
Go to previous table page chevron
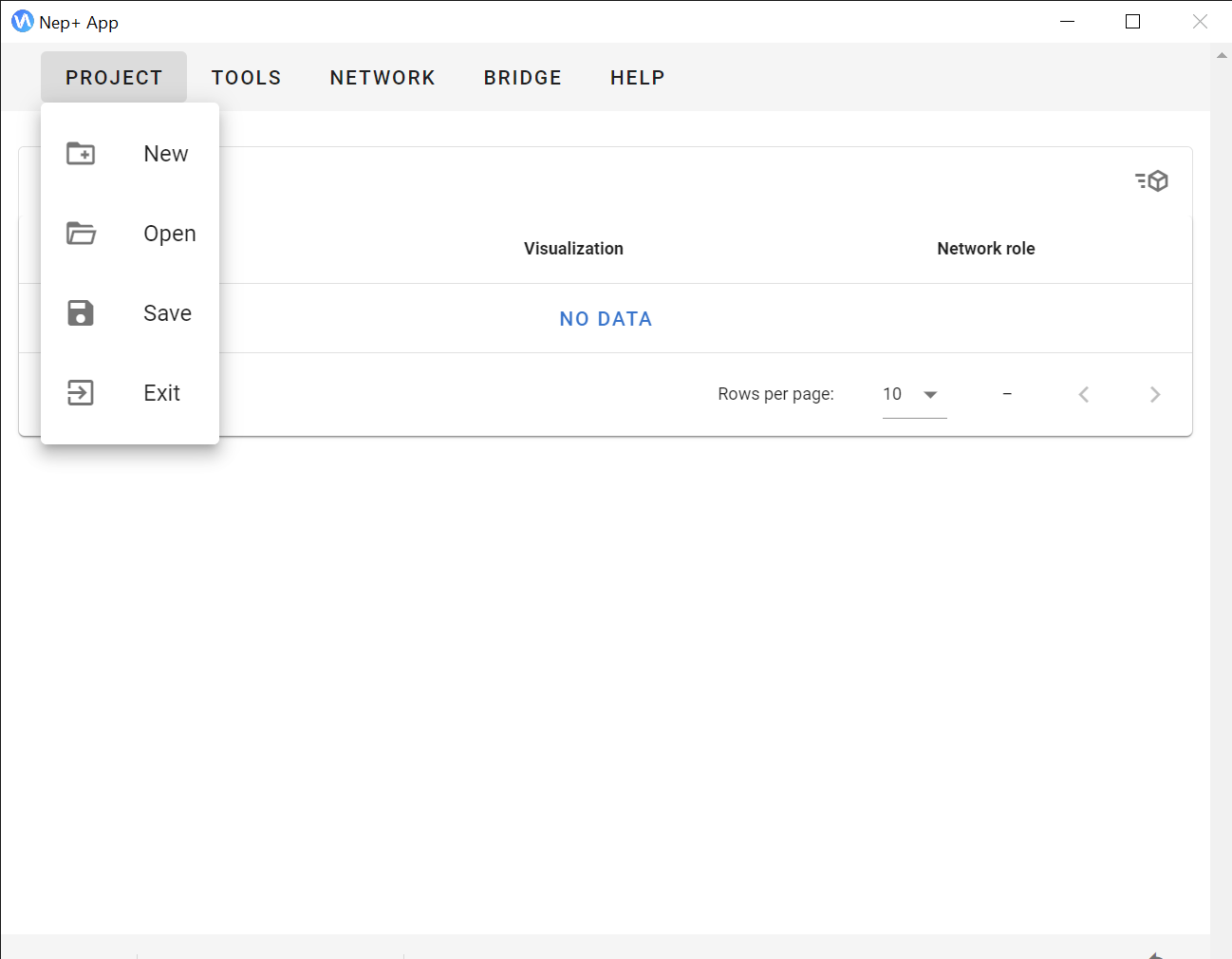click(1084, 395)
